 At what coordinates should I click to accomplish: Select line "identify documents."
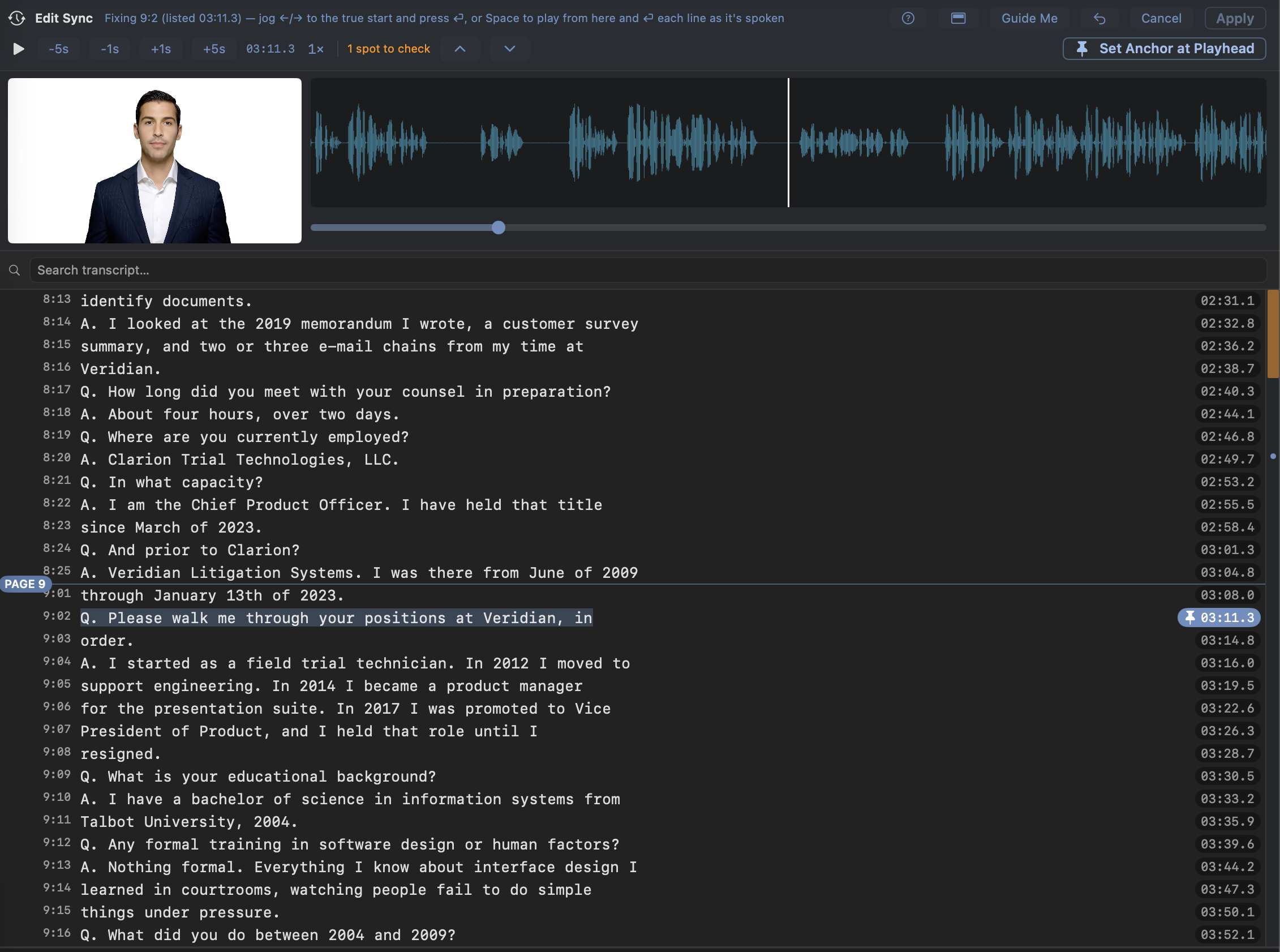pyautogui.click(x=166, y=301)
